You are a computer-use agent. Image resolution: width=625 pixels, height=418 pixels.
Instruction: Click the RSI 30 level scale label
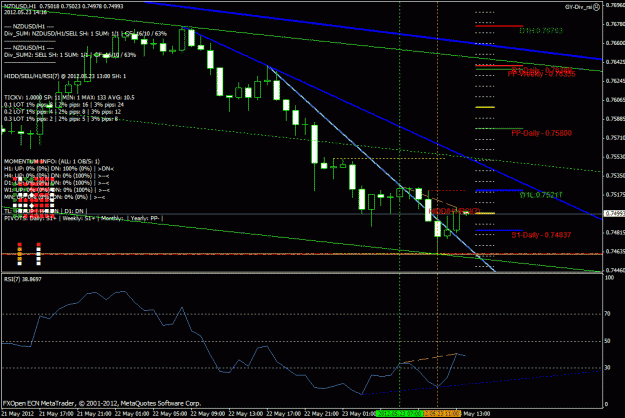pos(607,367)
